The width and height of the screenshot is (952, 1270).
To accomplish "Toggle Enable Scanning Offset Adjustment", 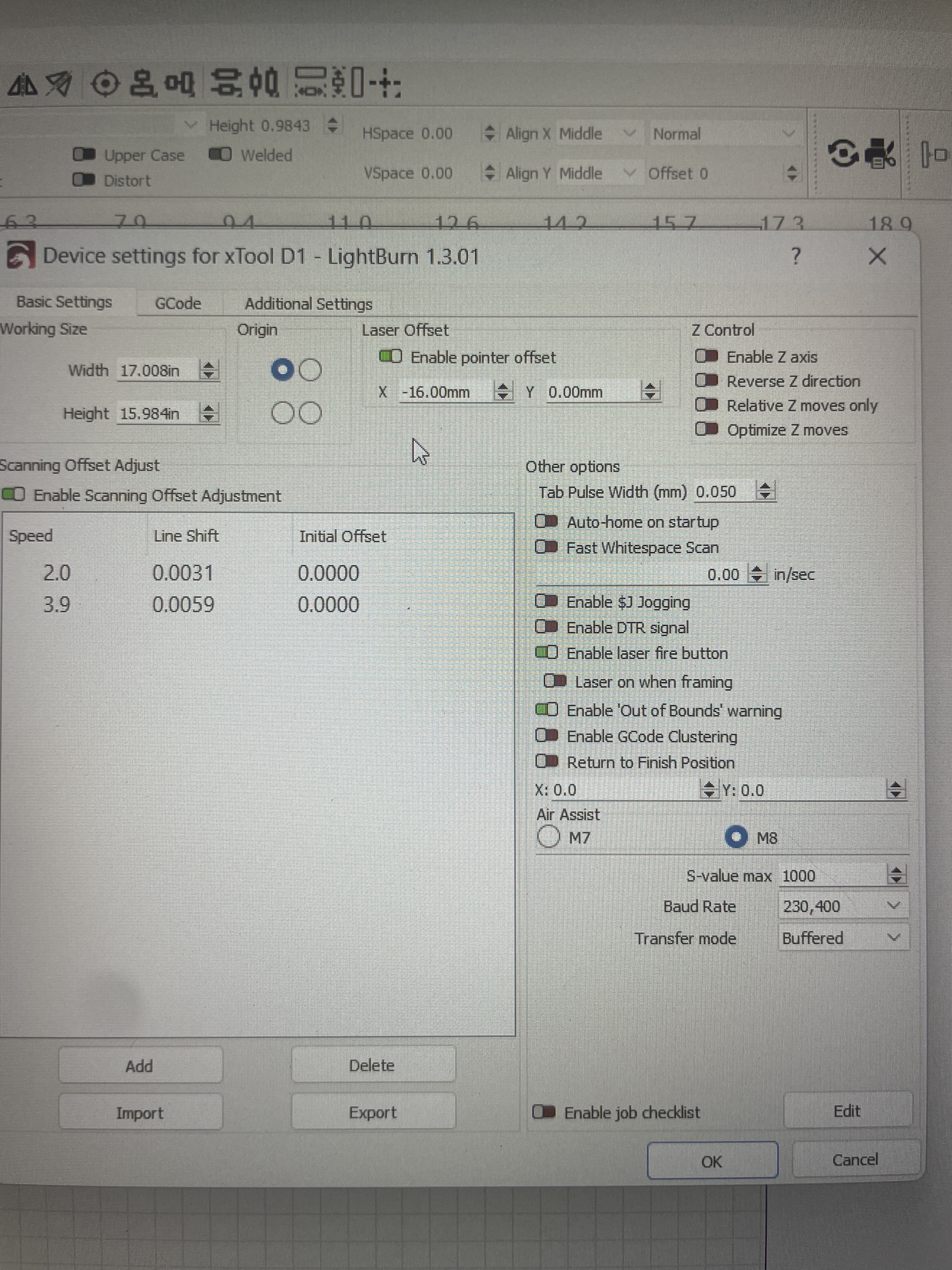I will (13, 495).
